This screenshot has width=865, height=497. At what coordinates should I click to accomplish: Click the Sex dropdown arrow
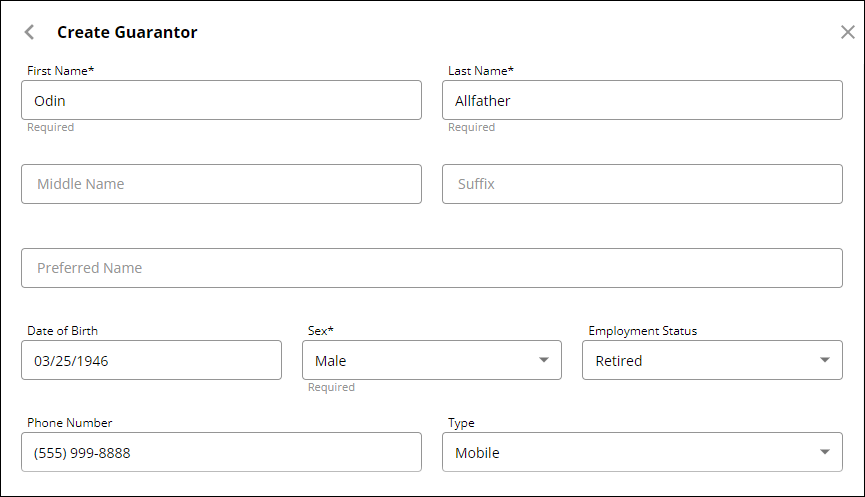(x=544, y=360)
